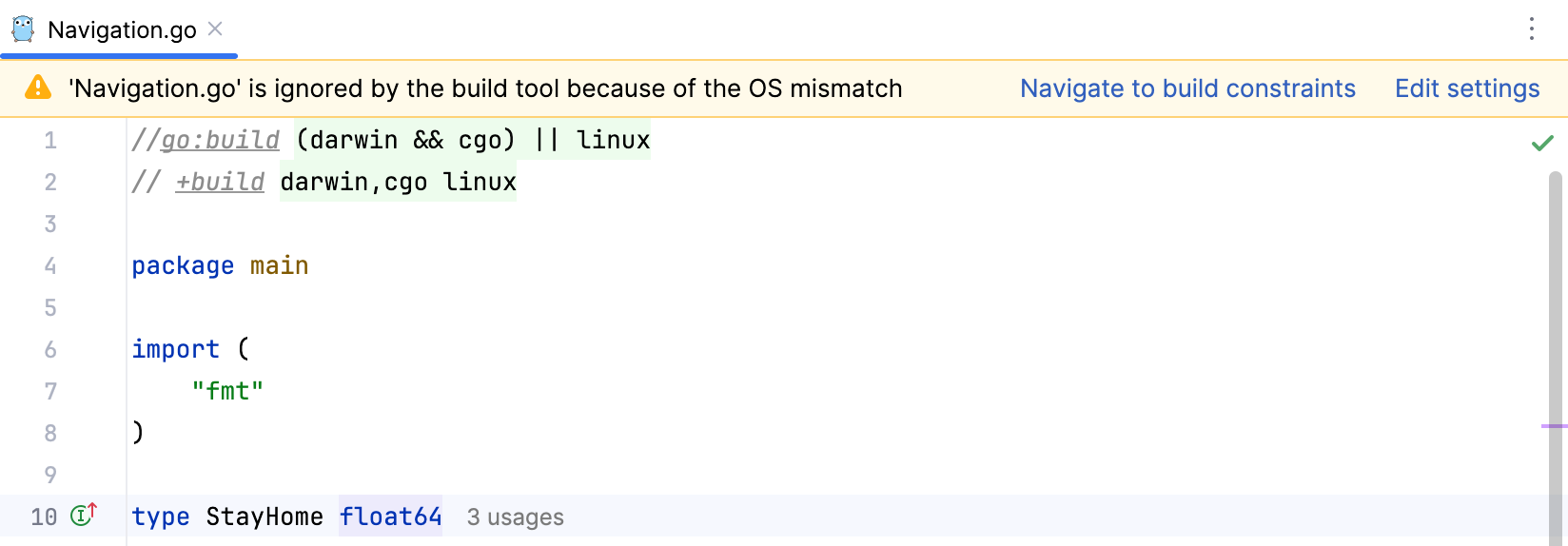Open the editor tab options kebab menu
This screenshot has width=1568, height=546.
pos(1531,29)
